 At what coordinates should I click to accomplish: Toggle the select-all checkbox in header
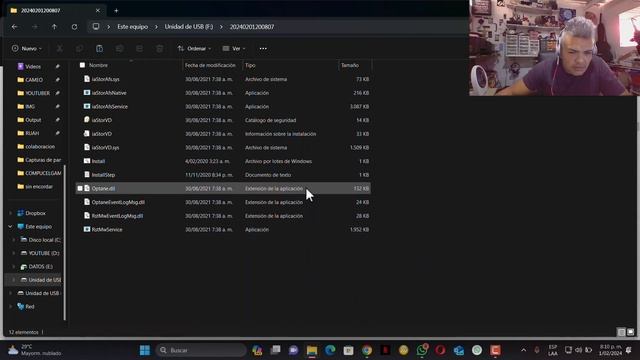pos(82,65)
